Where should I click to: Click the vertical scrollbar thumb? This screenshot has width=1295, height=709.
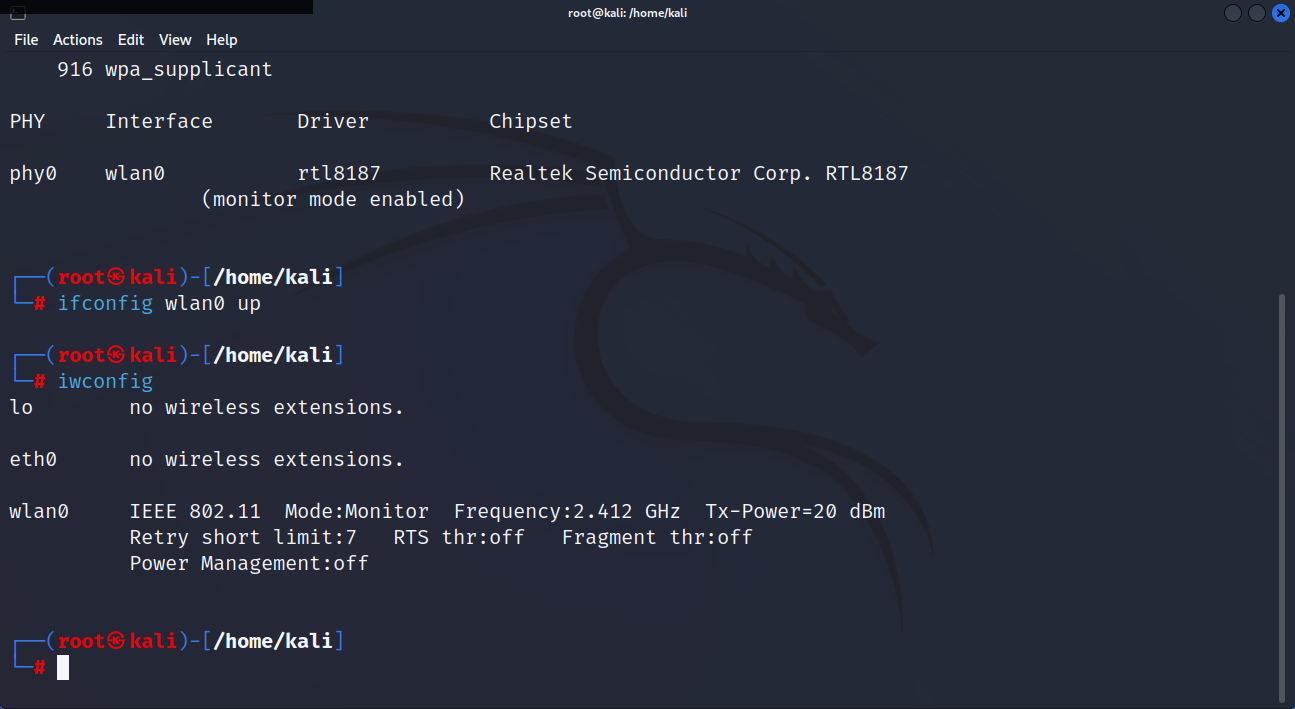coord(1283,497)
